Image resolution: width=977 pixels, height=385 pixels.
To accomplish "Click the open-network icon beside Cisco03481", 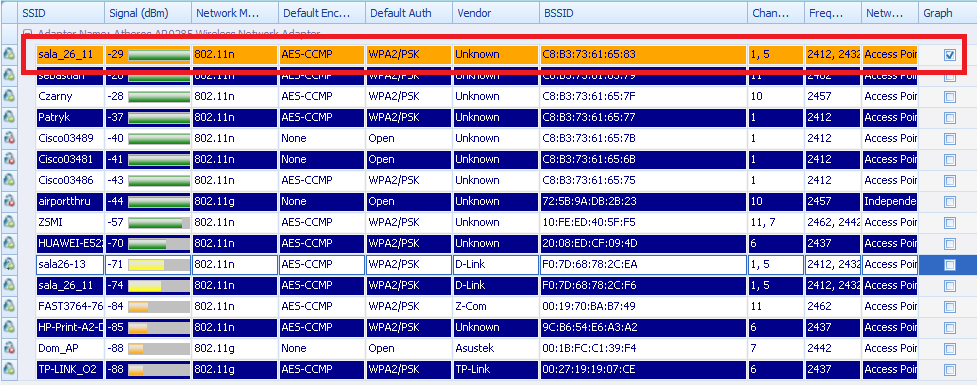I will click(9, 159).
